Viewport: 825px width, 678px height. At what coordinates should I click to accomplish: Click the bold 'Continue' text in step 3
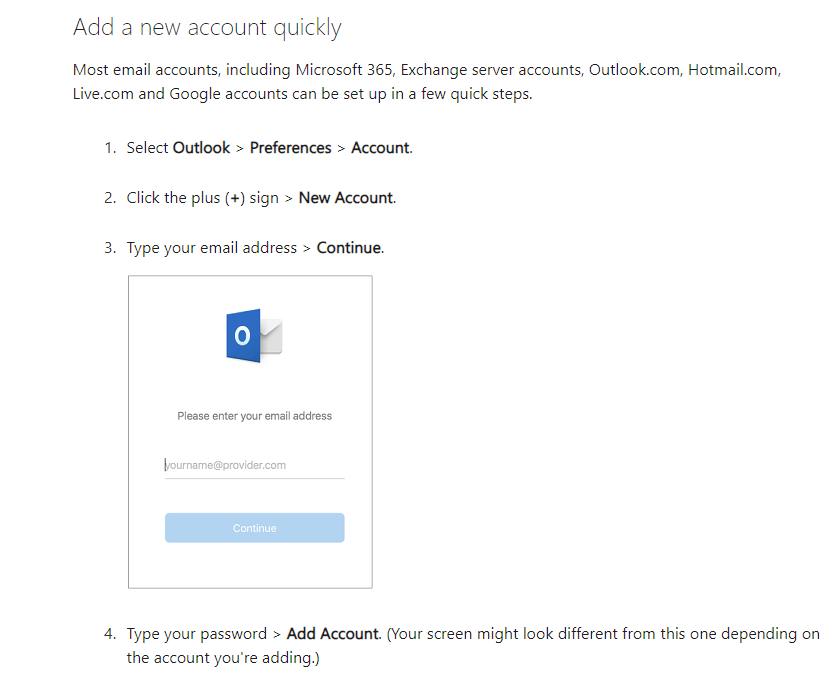click(349, 248)
